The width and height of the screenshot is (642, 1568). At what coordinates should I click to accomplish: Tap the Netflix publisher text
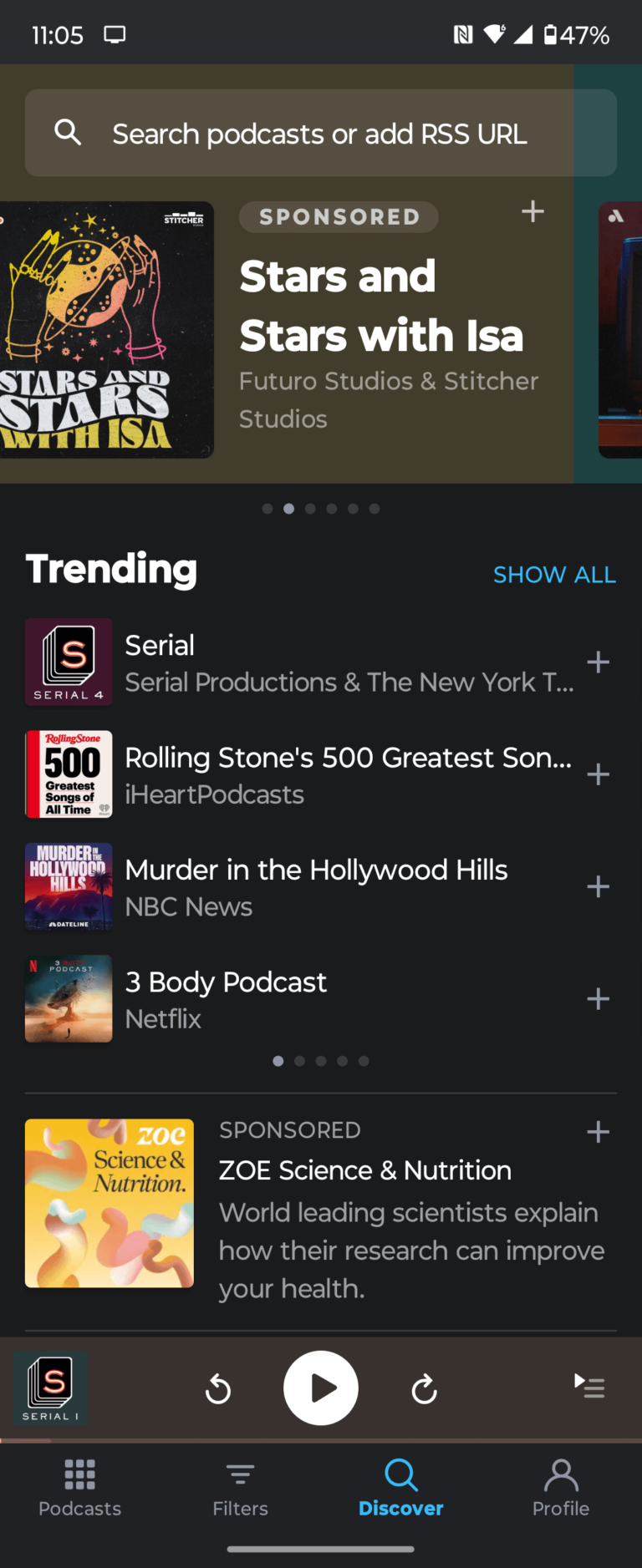coord(163,1019)
